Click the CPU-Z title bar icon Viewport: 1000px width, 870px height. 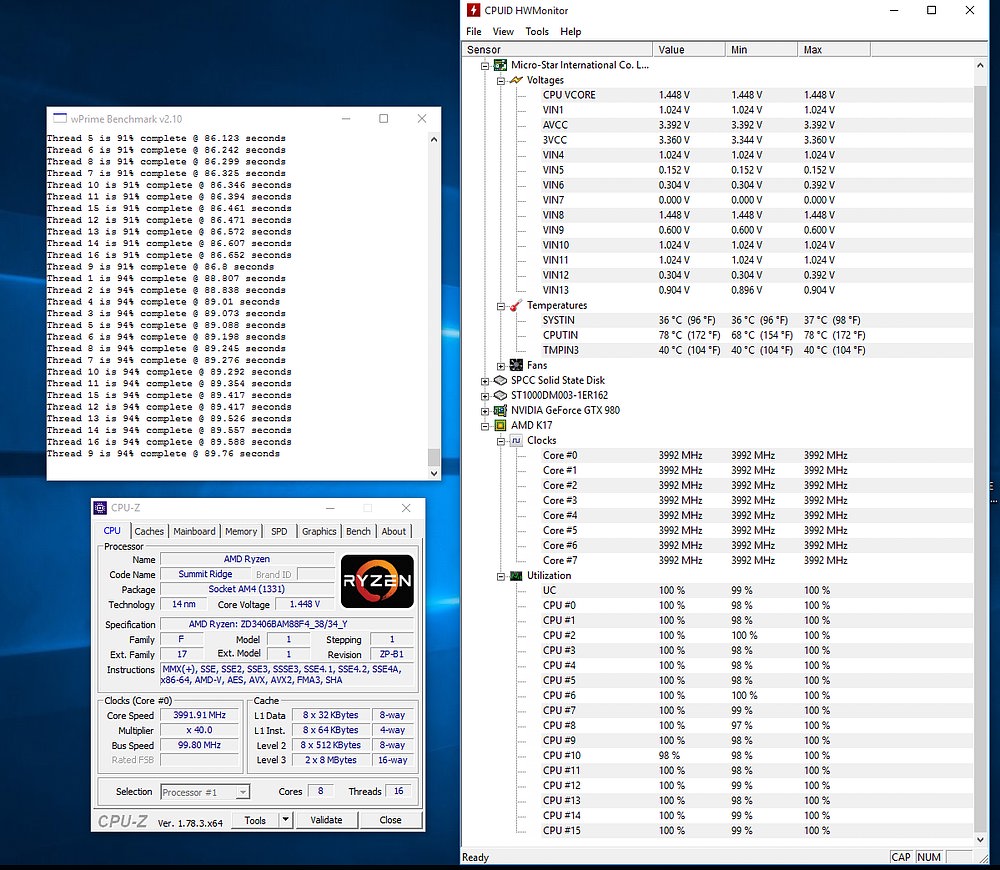[x=100, y=508]
